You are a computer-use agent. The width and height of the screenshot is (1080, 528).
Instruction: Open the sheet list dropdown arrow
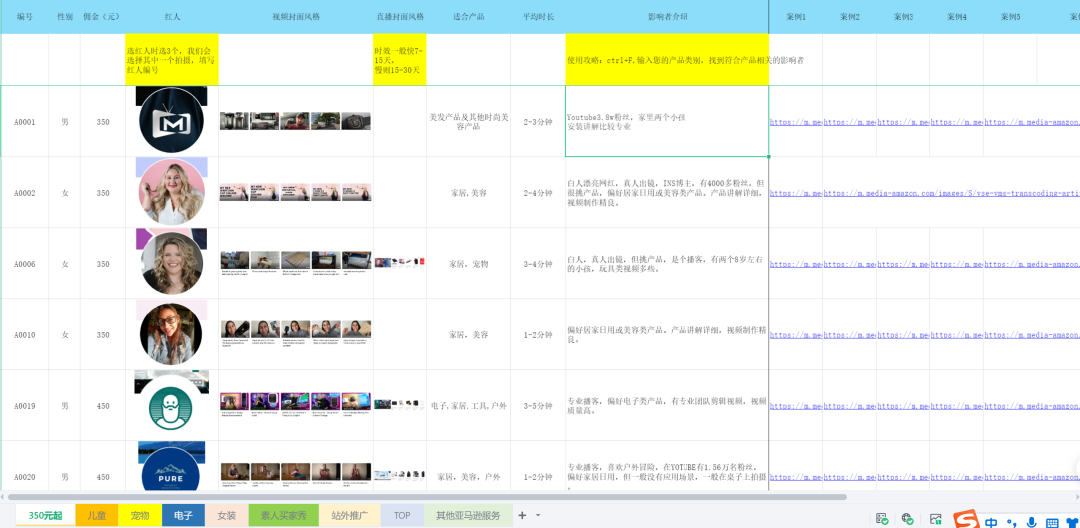(x=538, y=515)
